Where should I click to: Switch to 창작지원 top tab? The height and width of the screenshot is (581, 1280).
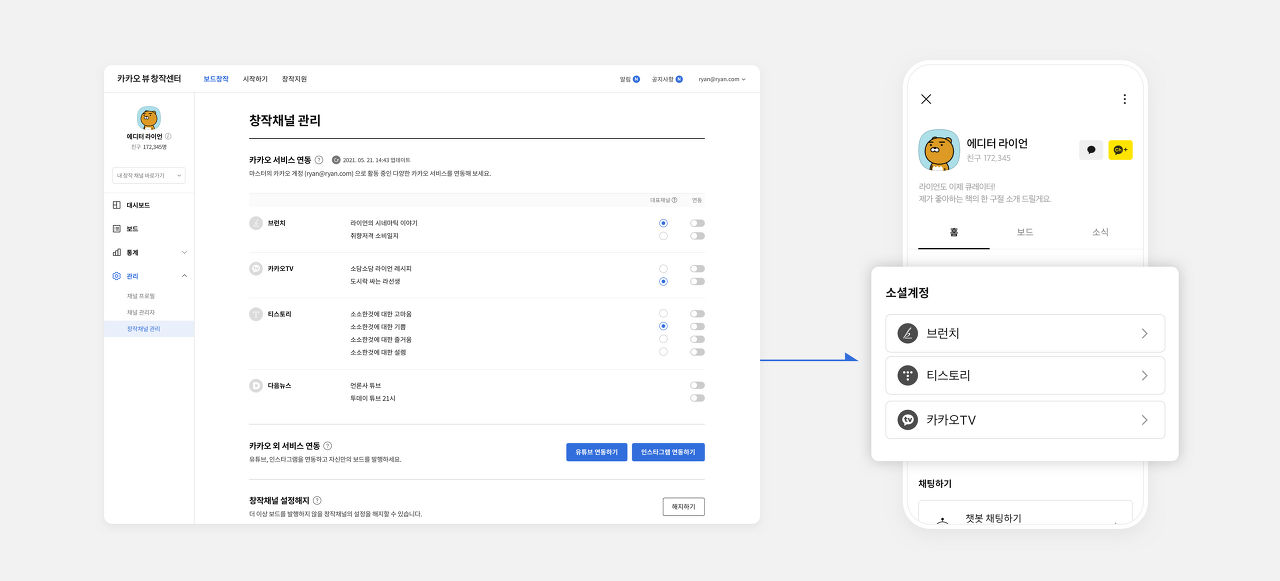pos(294,79)
